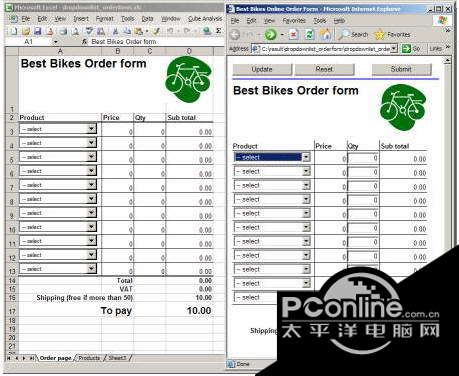Screen dimensions: 459x376
Task: Click the Update button on the web form
Action: pyautogui.click(x=262, y=69)
